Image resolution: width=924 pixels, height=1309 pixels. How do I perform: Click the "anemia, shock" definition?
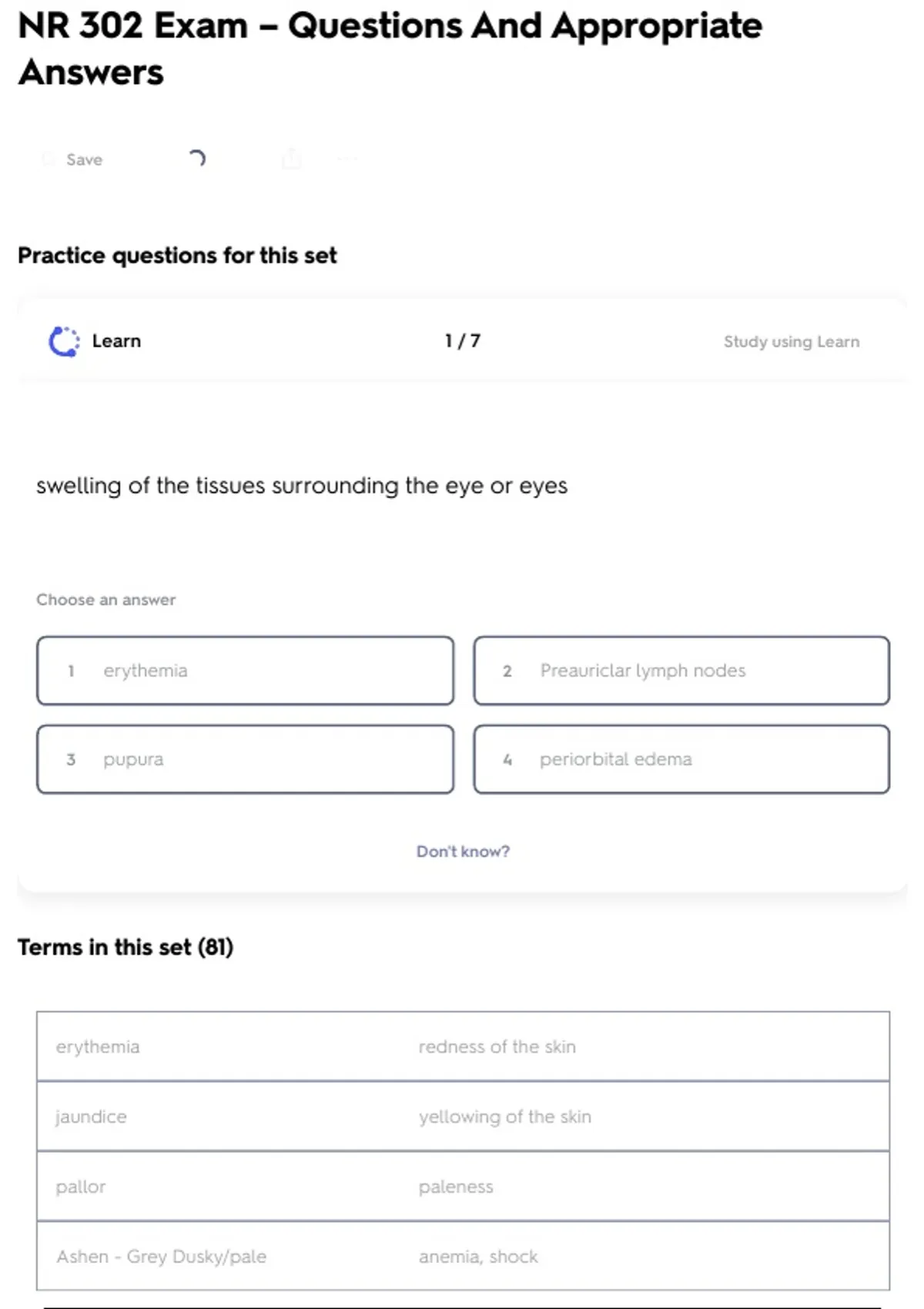478,1257
